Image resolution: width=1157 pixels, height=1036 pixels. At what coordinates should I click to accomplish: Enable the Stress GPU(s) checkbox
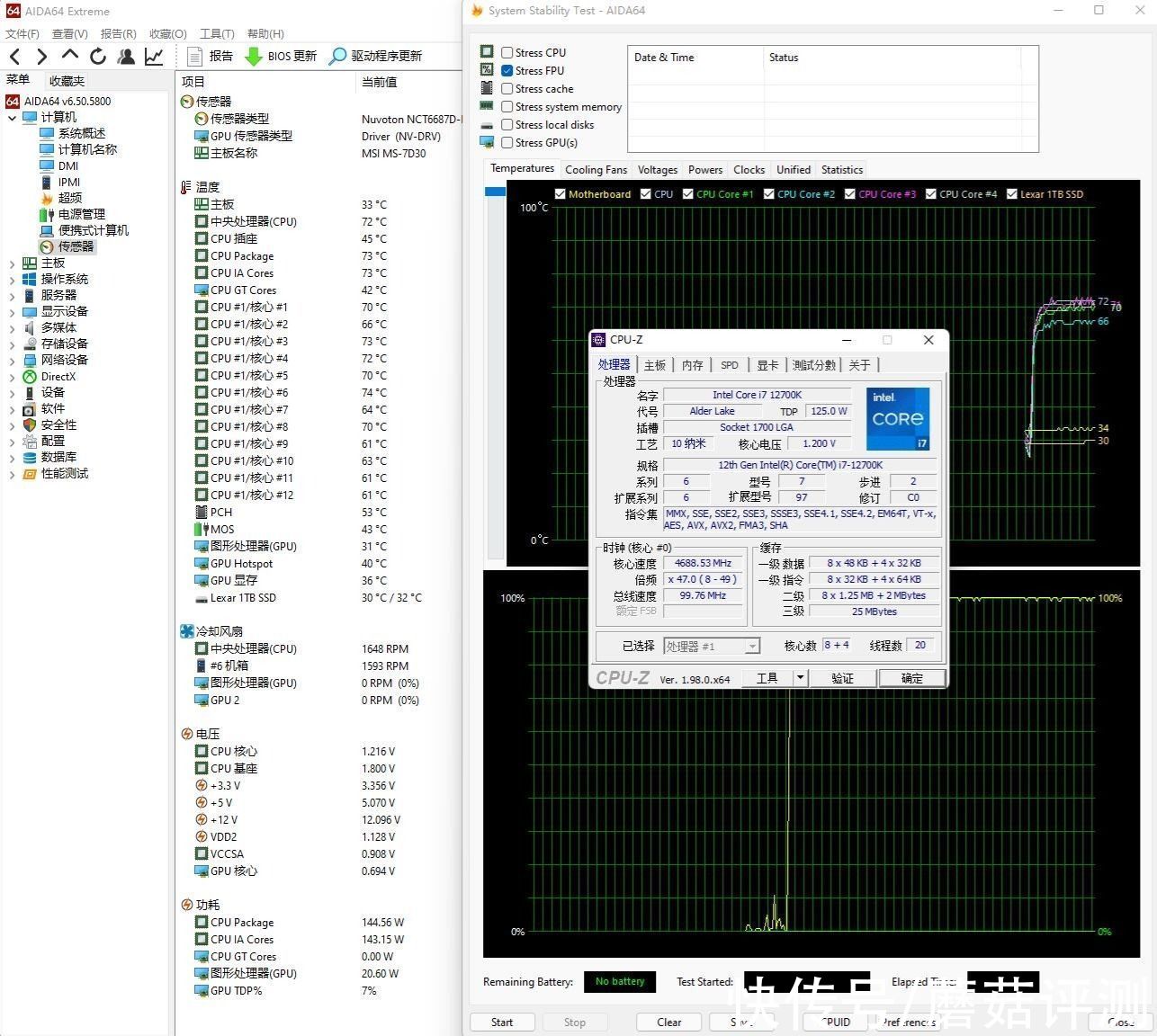click(507, 142)
